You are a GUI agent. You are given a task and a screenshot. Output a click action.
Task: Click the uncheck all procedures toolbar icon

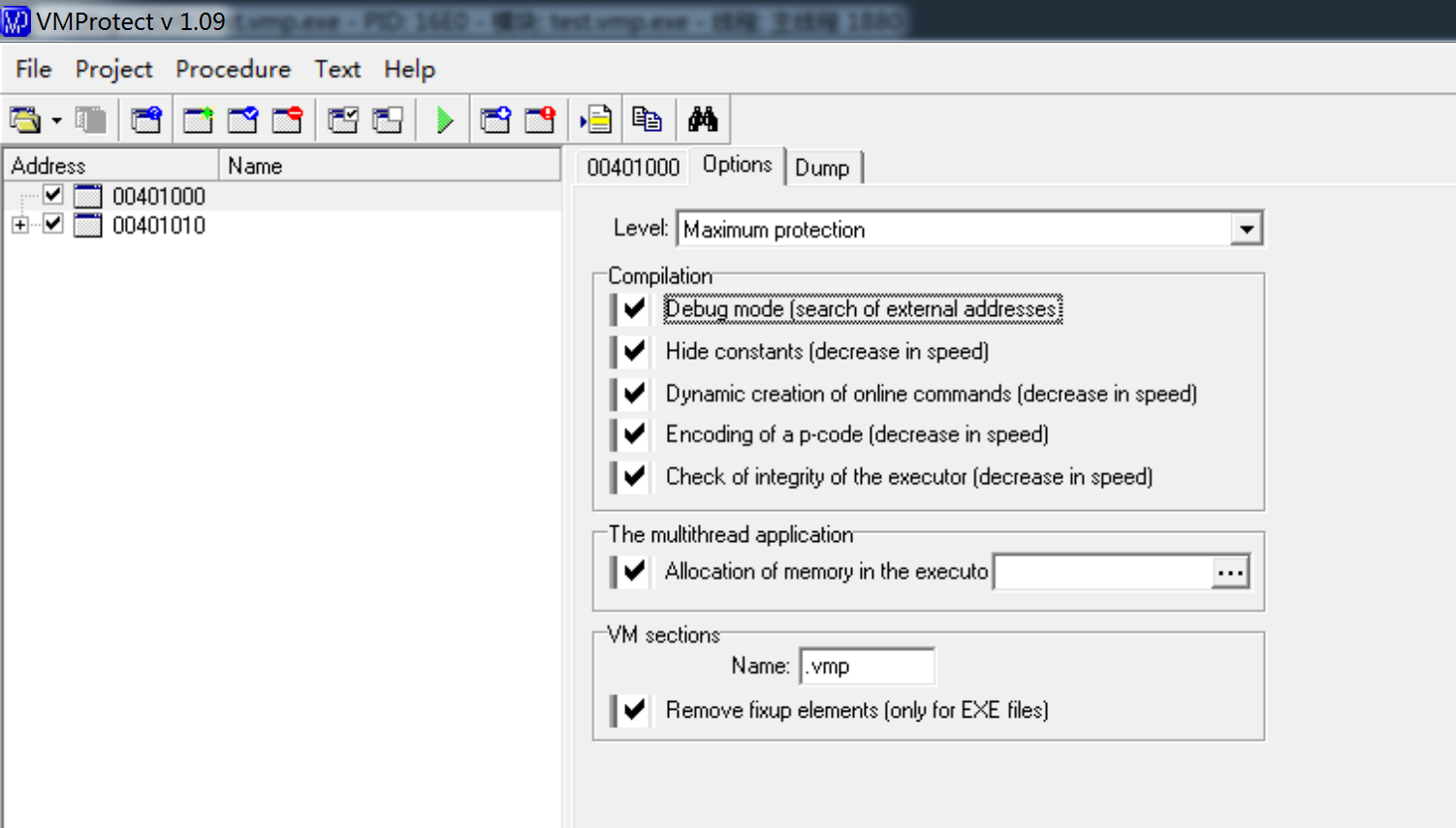point(388,119)
